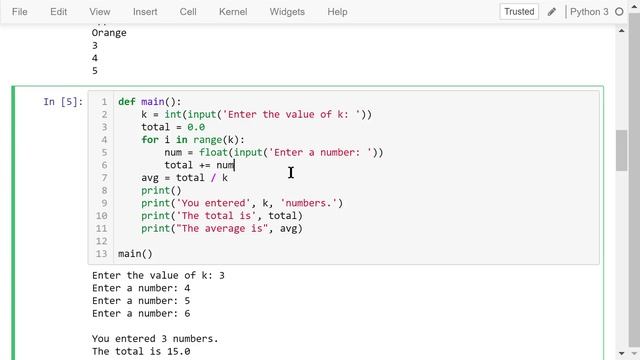Screen dimensions: 640x360
Task: Click the scrollbar down arrow
Action: [x=621, y=353]
